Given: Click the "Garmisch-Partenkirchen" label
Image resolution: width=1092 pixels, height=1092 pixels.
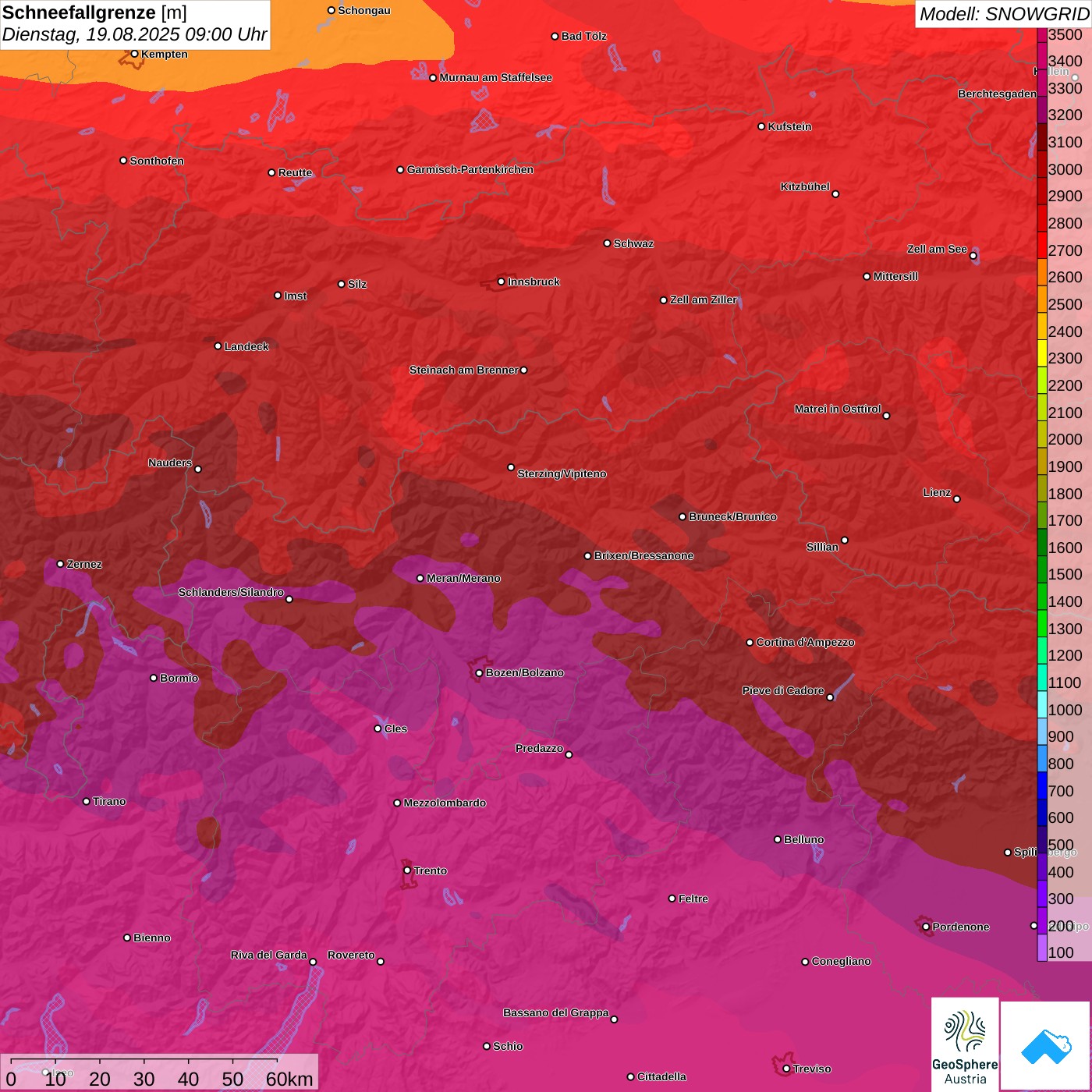Looking at the screenshot, I should [470, 169].
